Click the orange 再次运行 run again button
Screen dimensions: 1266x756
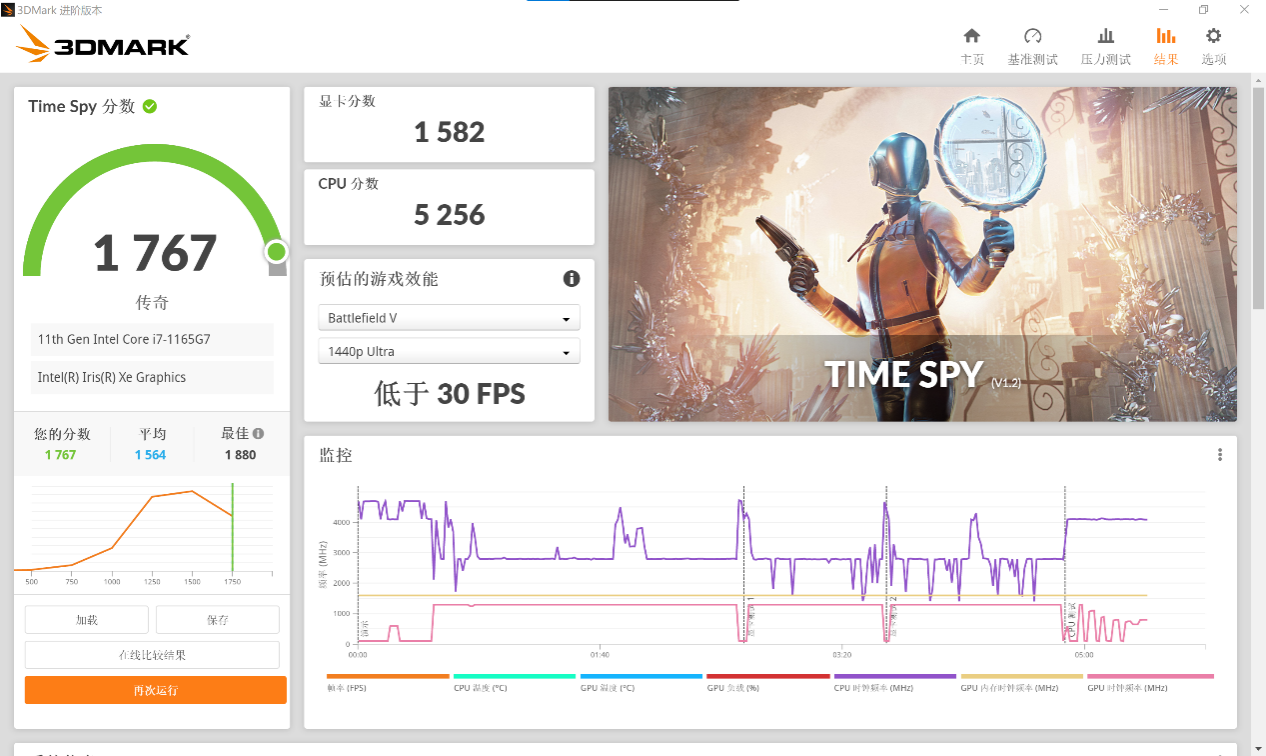point(156,690)
